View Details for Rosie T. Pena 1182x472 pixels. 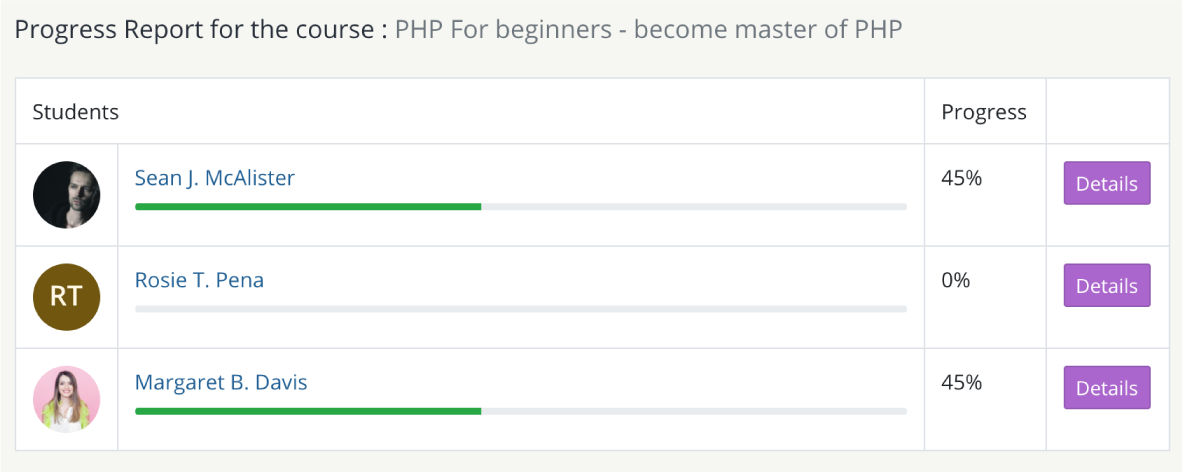tap(1107, 286)
